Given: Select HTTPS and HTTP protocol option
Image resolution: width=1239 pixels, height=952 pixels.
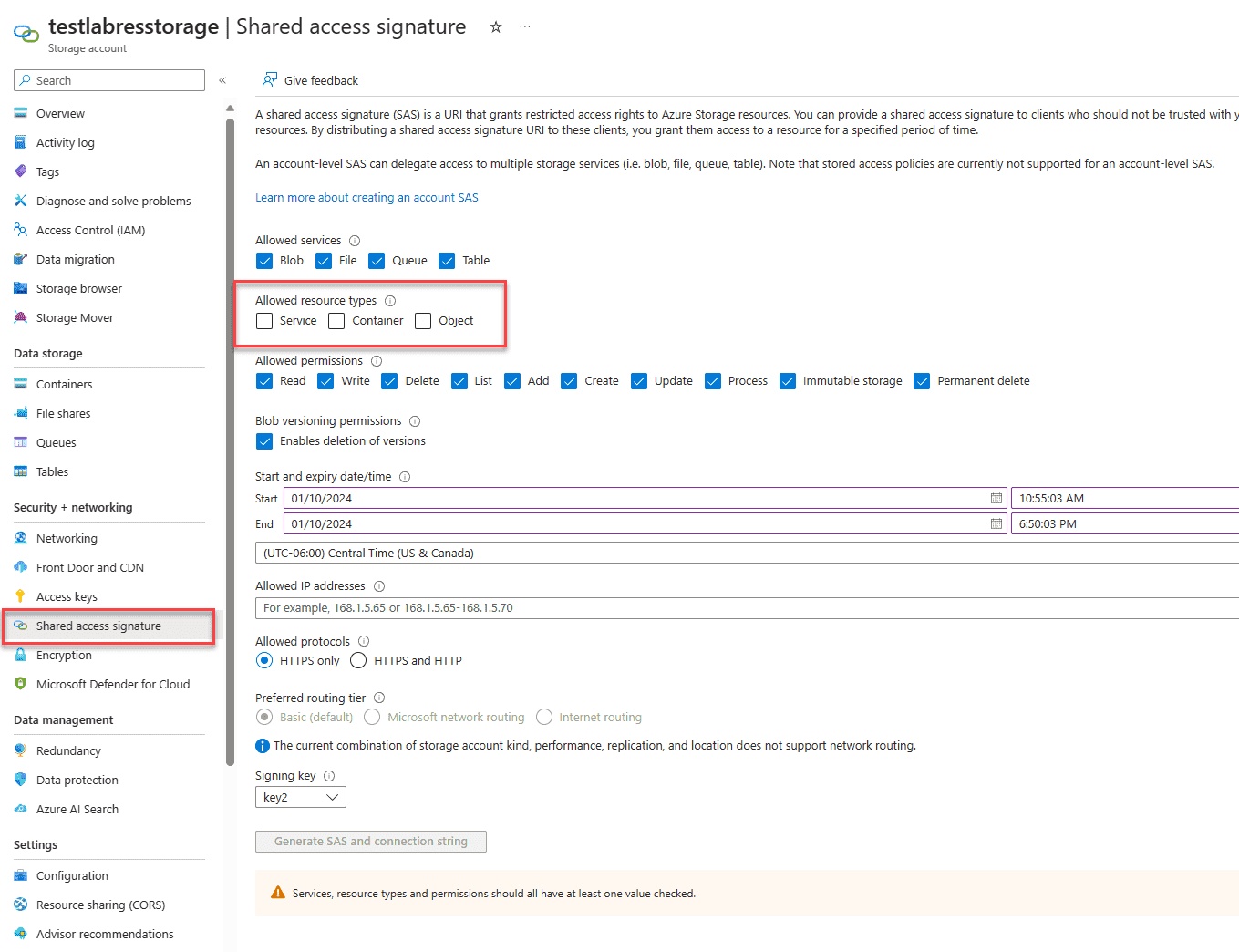Looking at the screenshot, I should tap(358, 660).
